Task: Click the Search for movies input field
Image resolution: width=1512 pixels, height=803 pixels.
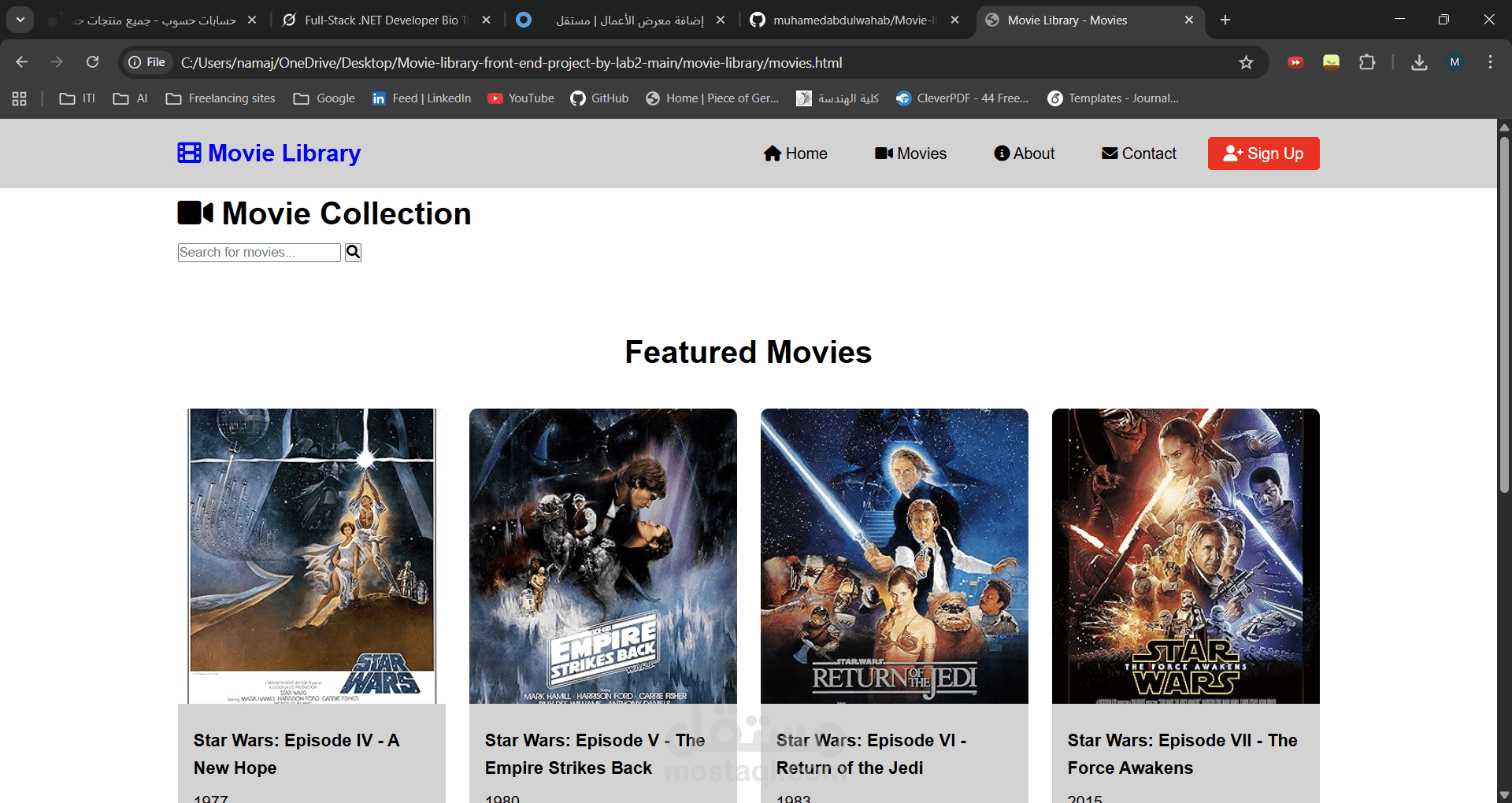Action: [259, 252]
